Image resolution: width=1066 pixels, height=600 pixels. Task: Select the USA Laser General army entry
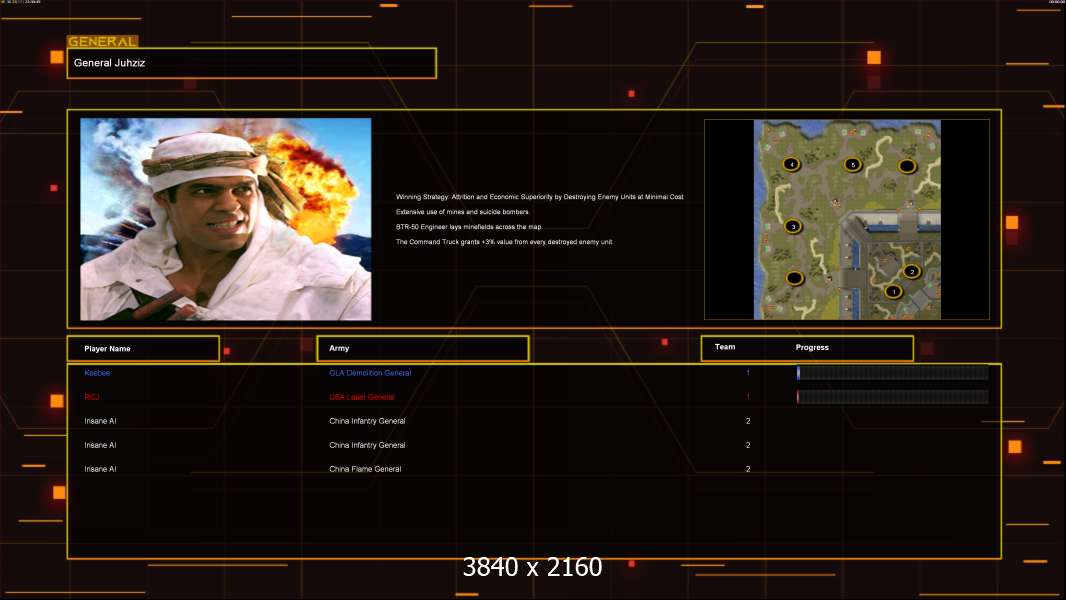point(362,397)
